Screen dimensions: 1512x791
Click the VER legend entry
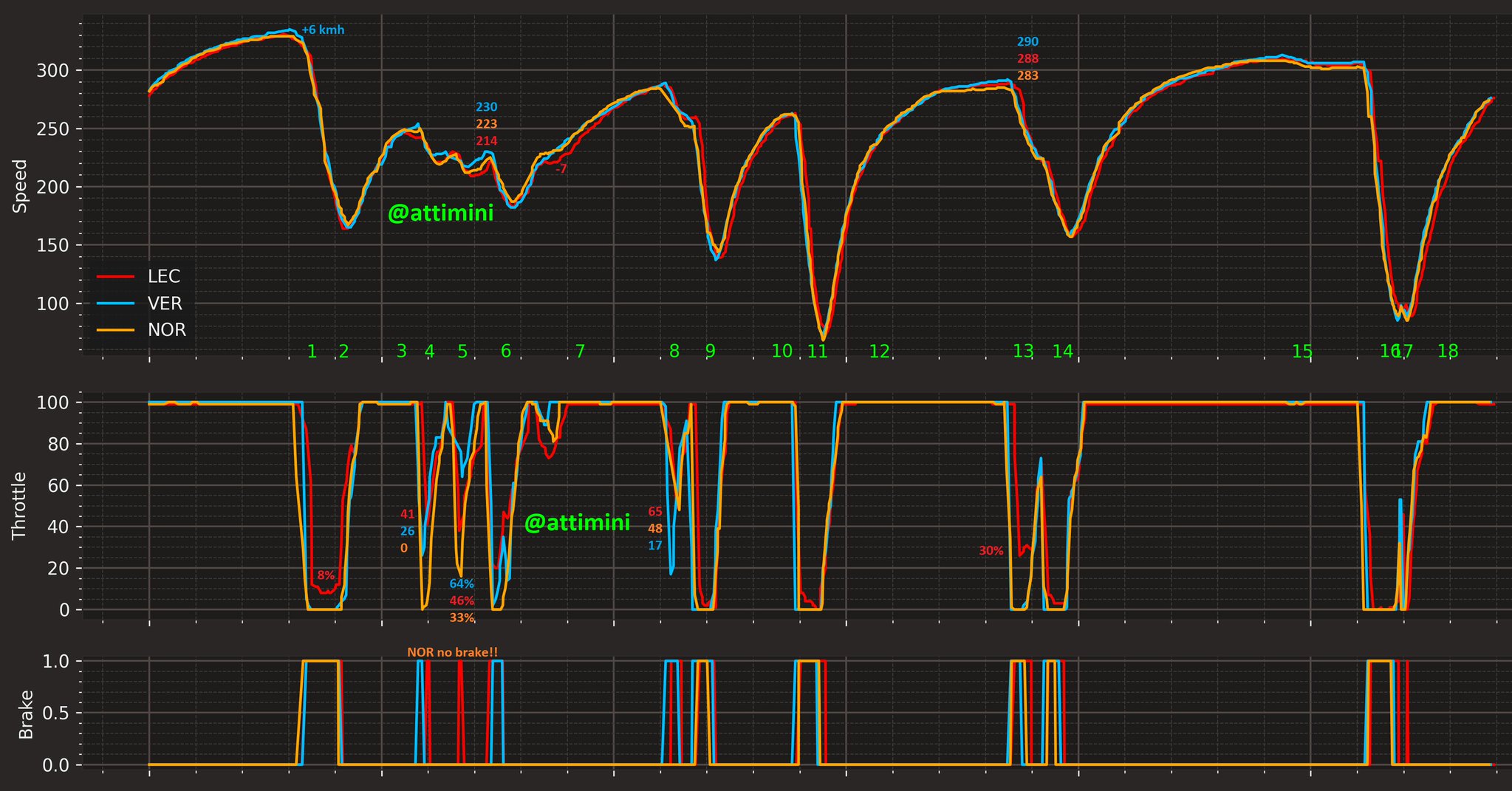tap(165, 304)
